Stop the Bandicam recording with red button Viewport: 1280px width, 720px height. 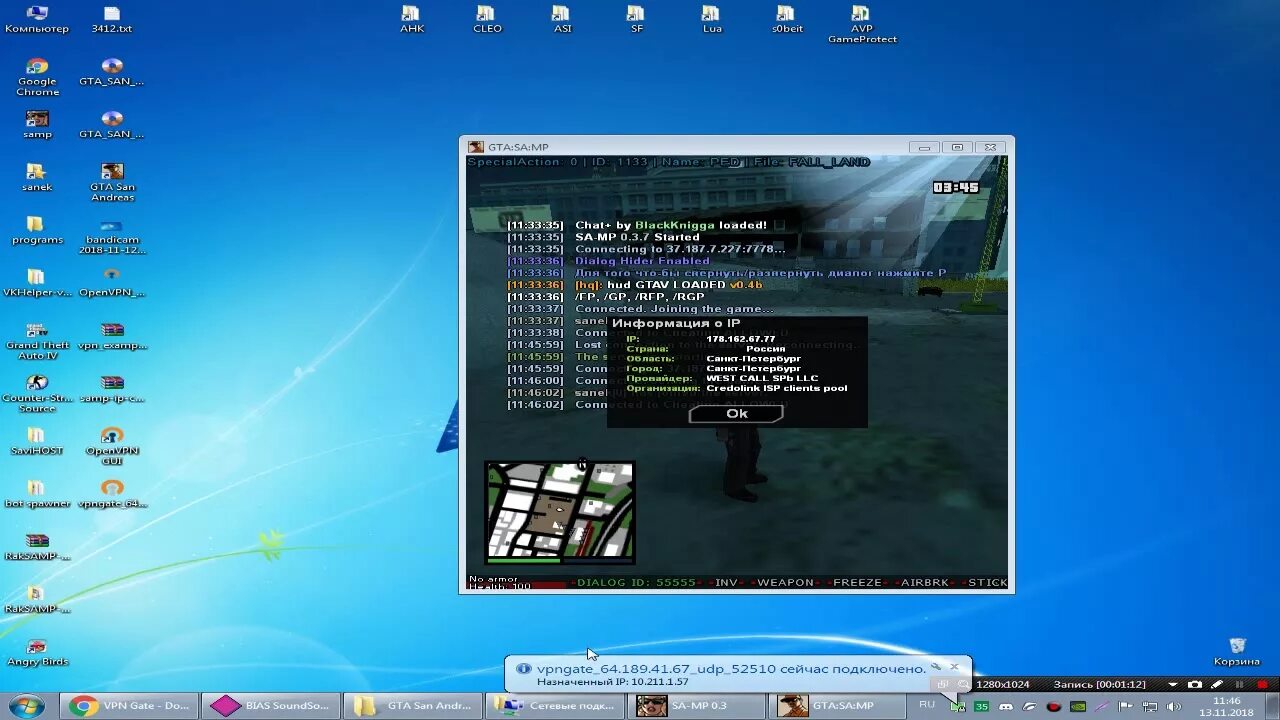(x=1263, y=685)
